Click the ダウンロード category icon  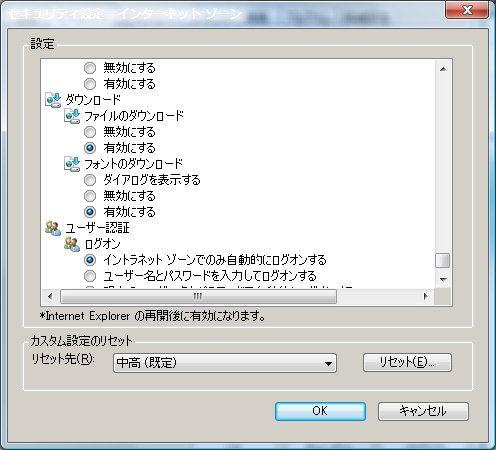53,100
